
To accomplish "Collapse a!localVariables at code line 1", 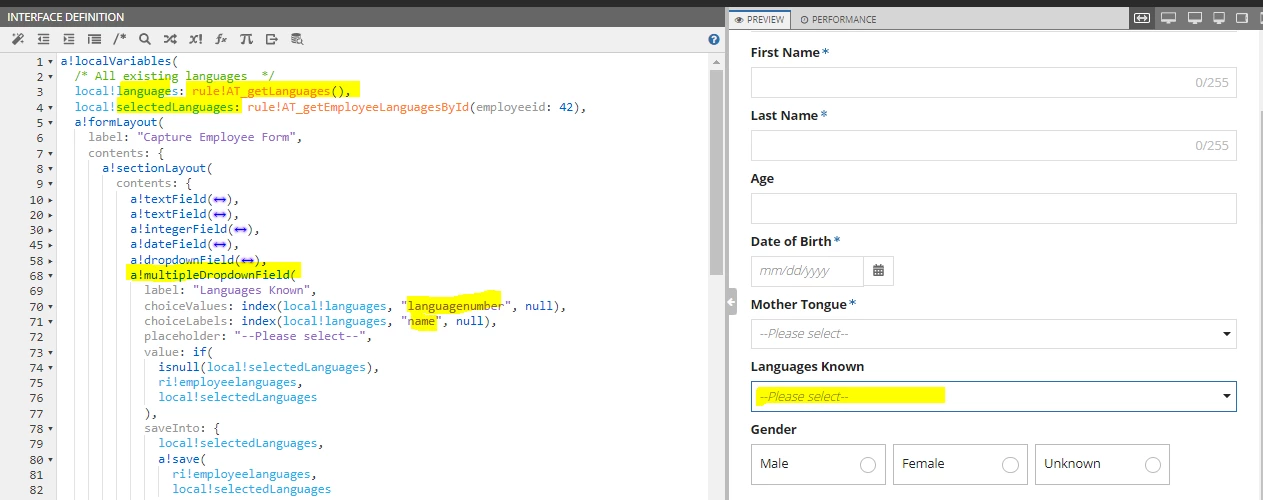I will [x=51, y=62].
